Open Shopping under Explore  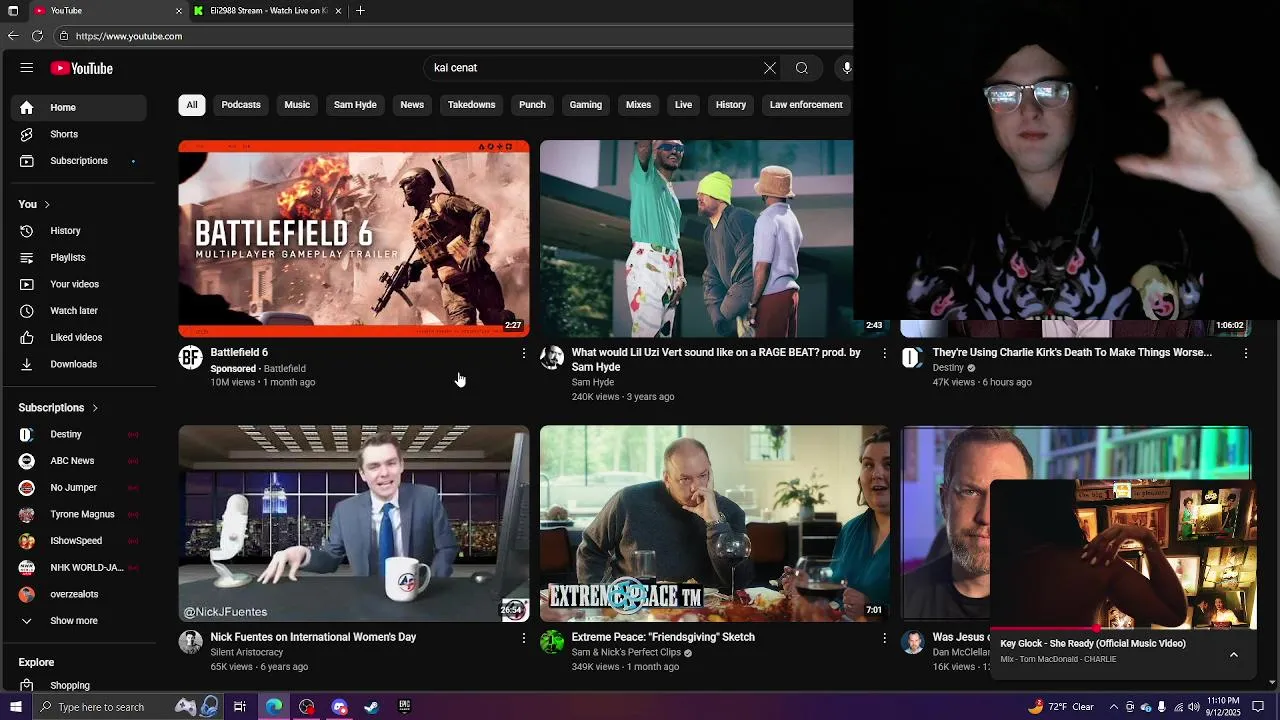coord(79,685)
